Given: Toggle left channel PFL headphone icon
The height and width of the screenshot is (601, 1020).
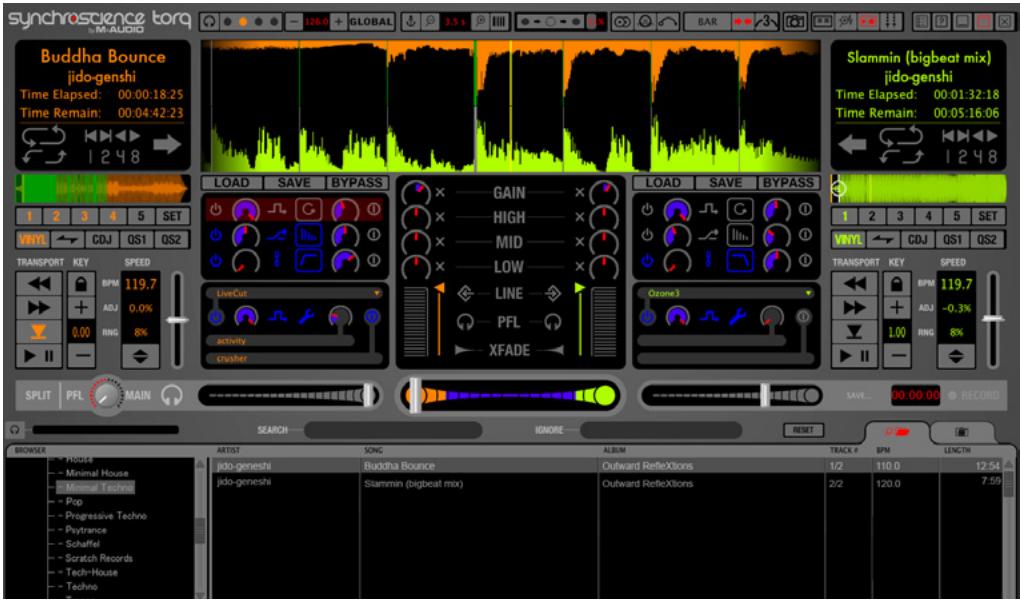Looking at the screenshot, I should 465,321.
